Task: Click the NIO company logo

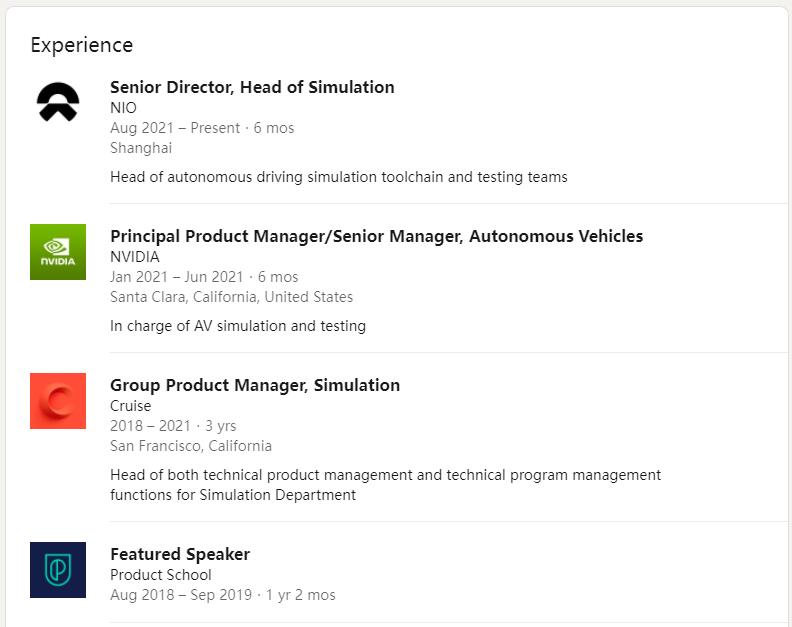Action: [57, 102]
